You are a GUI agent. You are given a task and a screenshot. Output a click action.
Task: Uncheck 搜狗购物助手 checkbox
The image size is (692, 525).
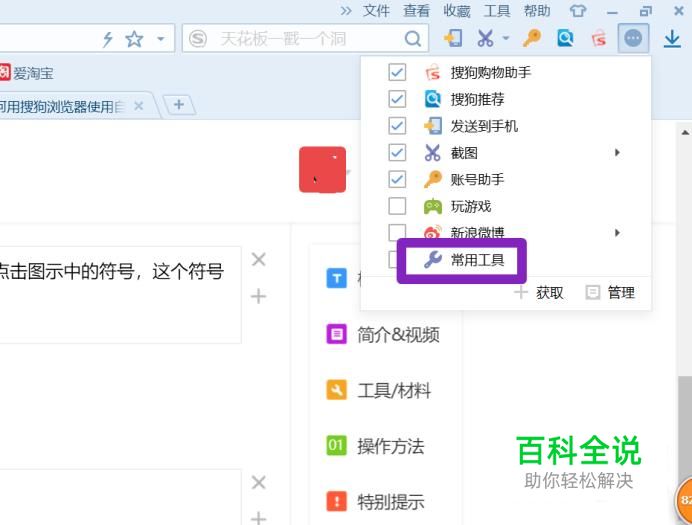397,72
